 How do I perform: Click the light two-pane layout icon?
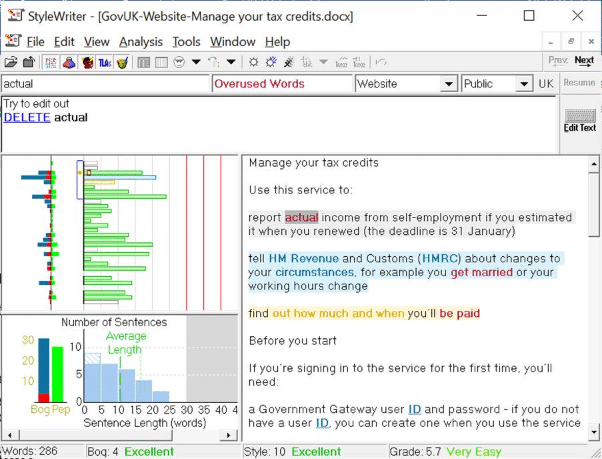[161, 62]
